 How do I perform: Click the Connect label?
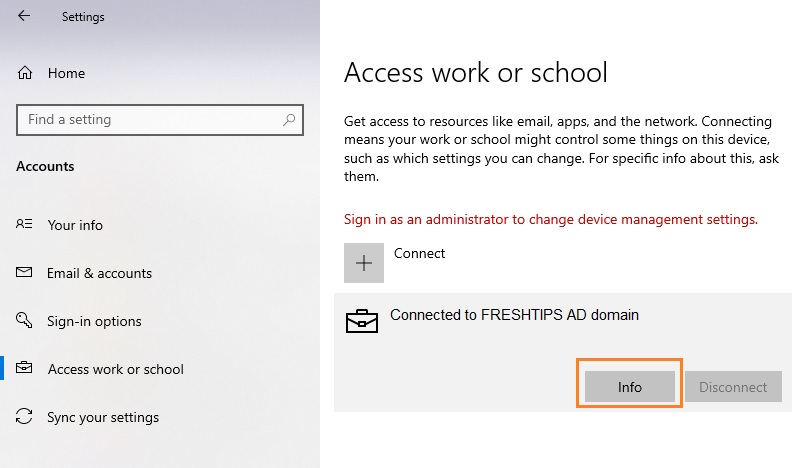pos(419,253)
